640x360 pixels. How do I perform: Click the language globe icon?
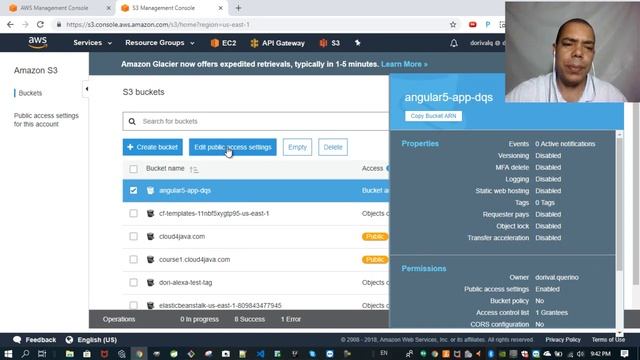[69, 340]
